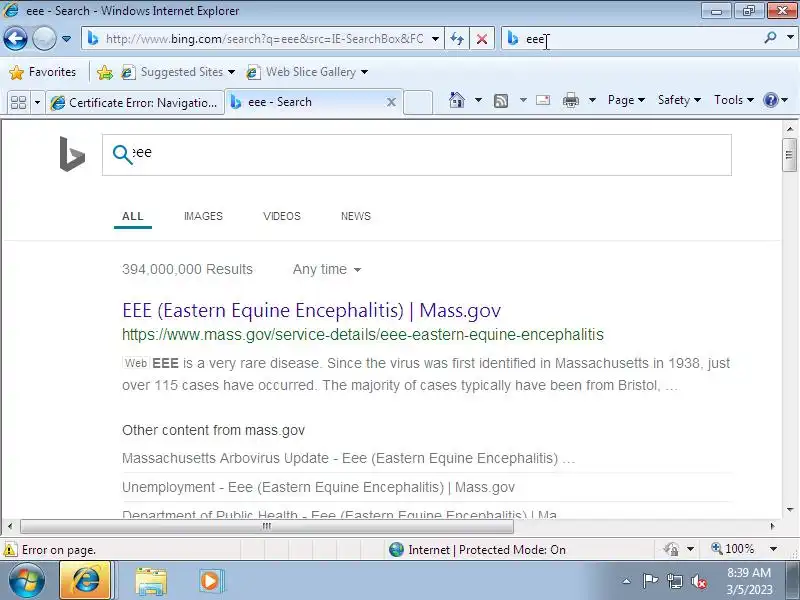The image size is (800, 600).
Task: Click the Error on page warning icon
Action: (x=10, y=550)
